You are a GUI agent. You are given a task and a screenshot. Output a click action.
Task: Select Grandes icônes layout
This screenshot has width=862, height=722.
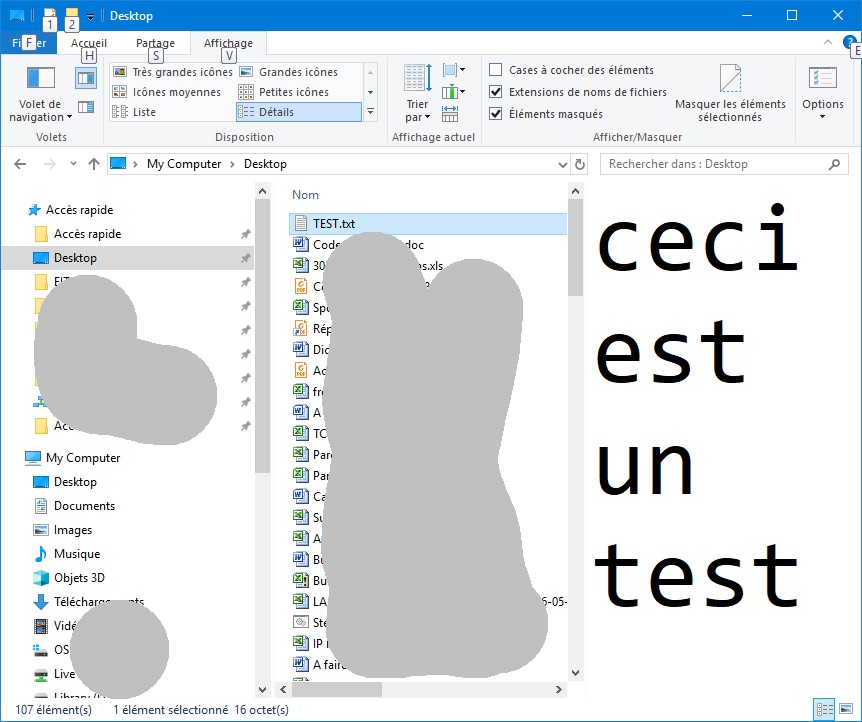pos(290,72)
